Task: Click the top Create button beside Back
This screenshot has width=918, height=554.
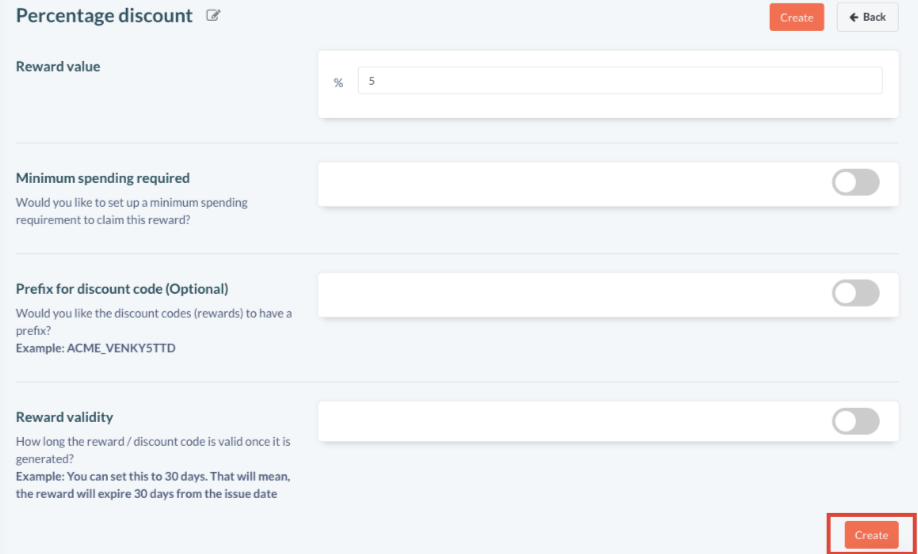Action: coord(796,17)
